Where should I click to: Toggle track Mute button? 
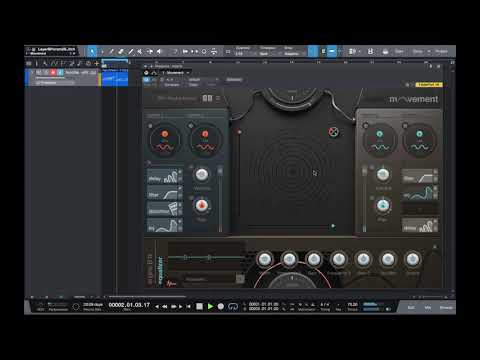click(x=39, y=72)
